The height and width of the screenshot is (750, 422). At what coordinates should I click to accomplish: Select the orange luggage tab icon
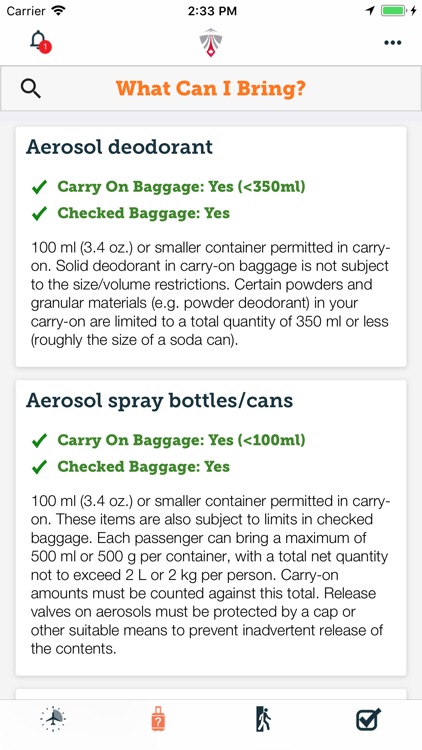pyautogui.click(x=158, y=718)
